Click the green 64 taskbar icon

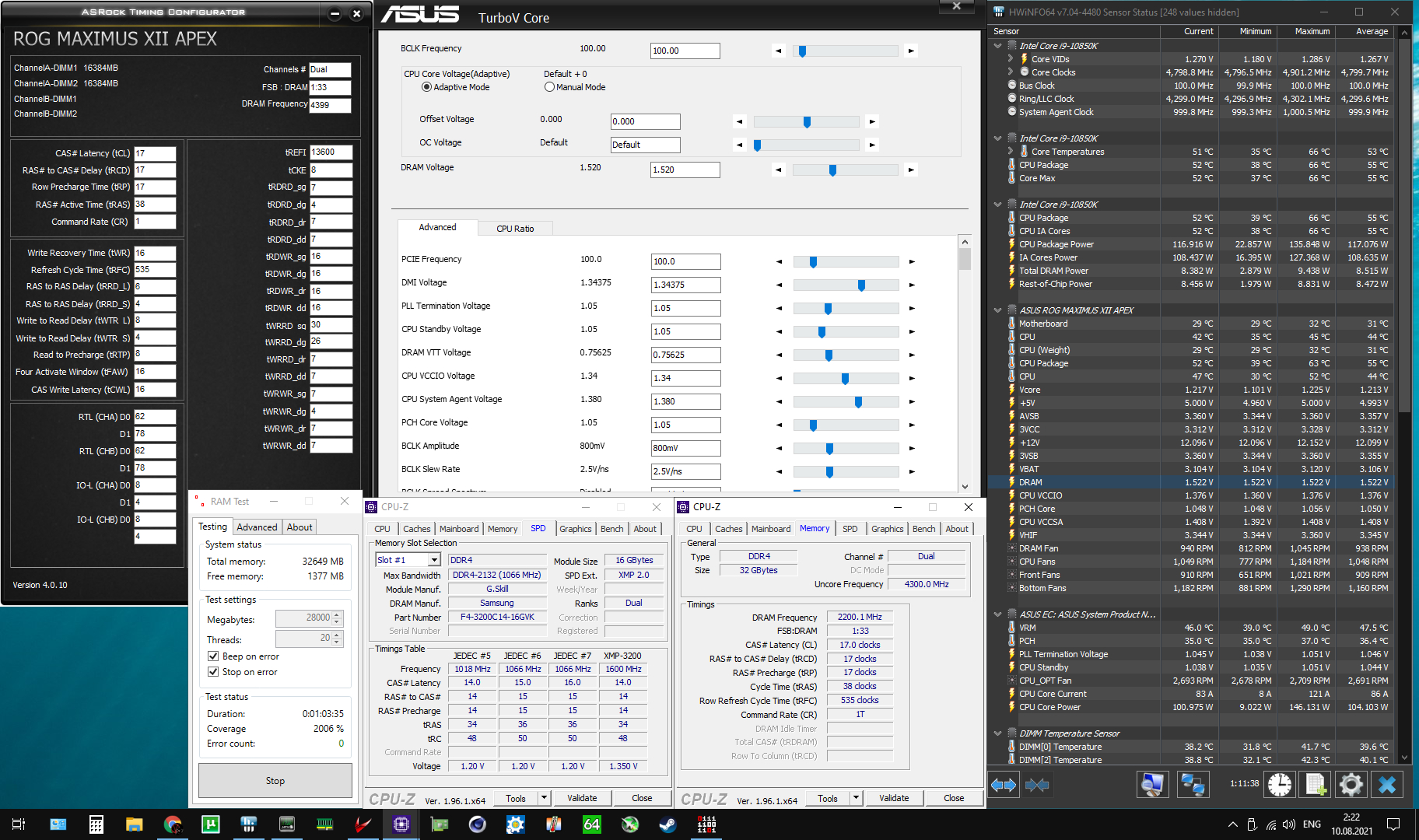tap(592, 824)
